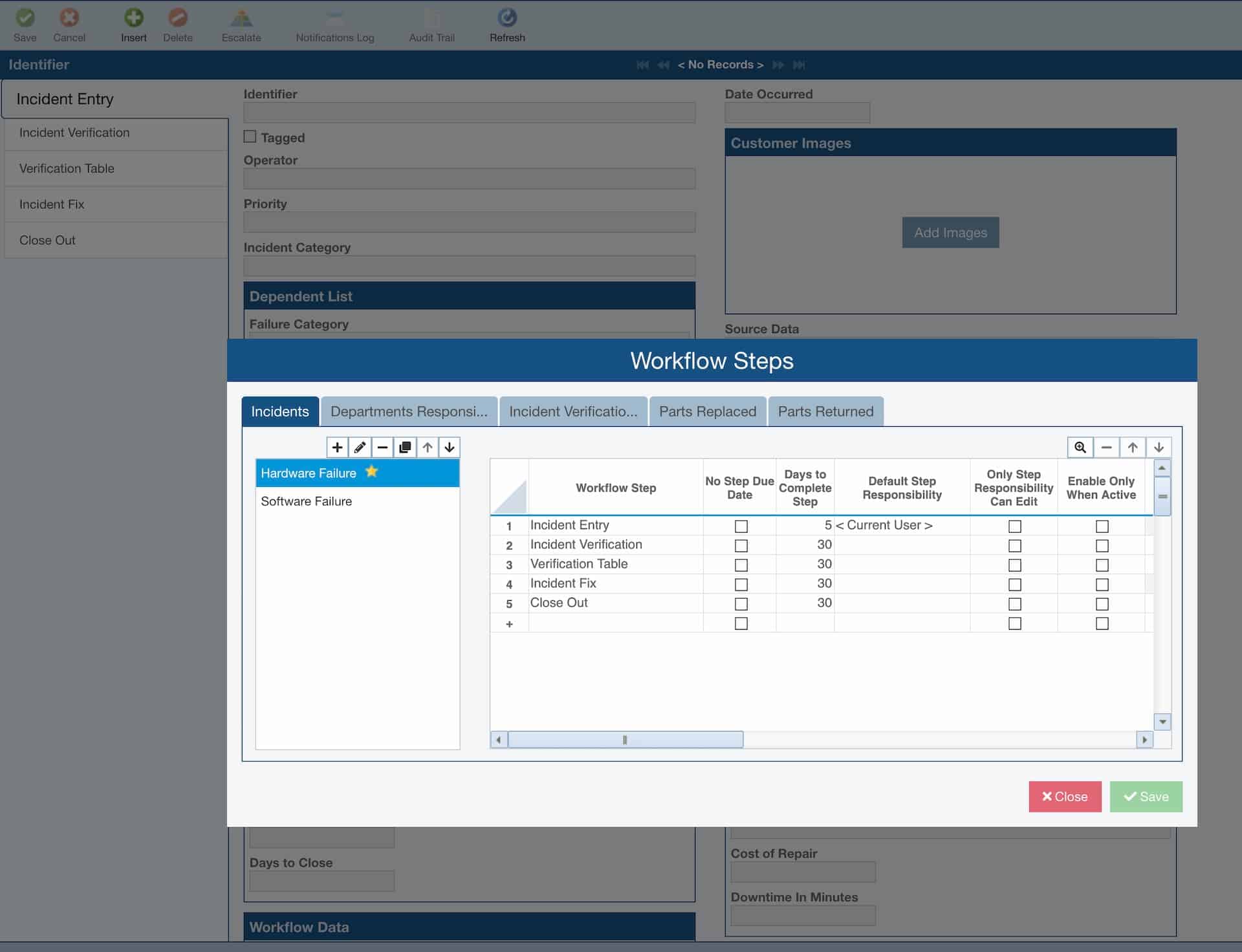Save the workflow steps with the green Save button
Image resolution: width=1242 pixels, height=952 pixels.
click(1145, 796)
